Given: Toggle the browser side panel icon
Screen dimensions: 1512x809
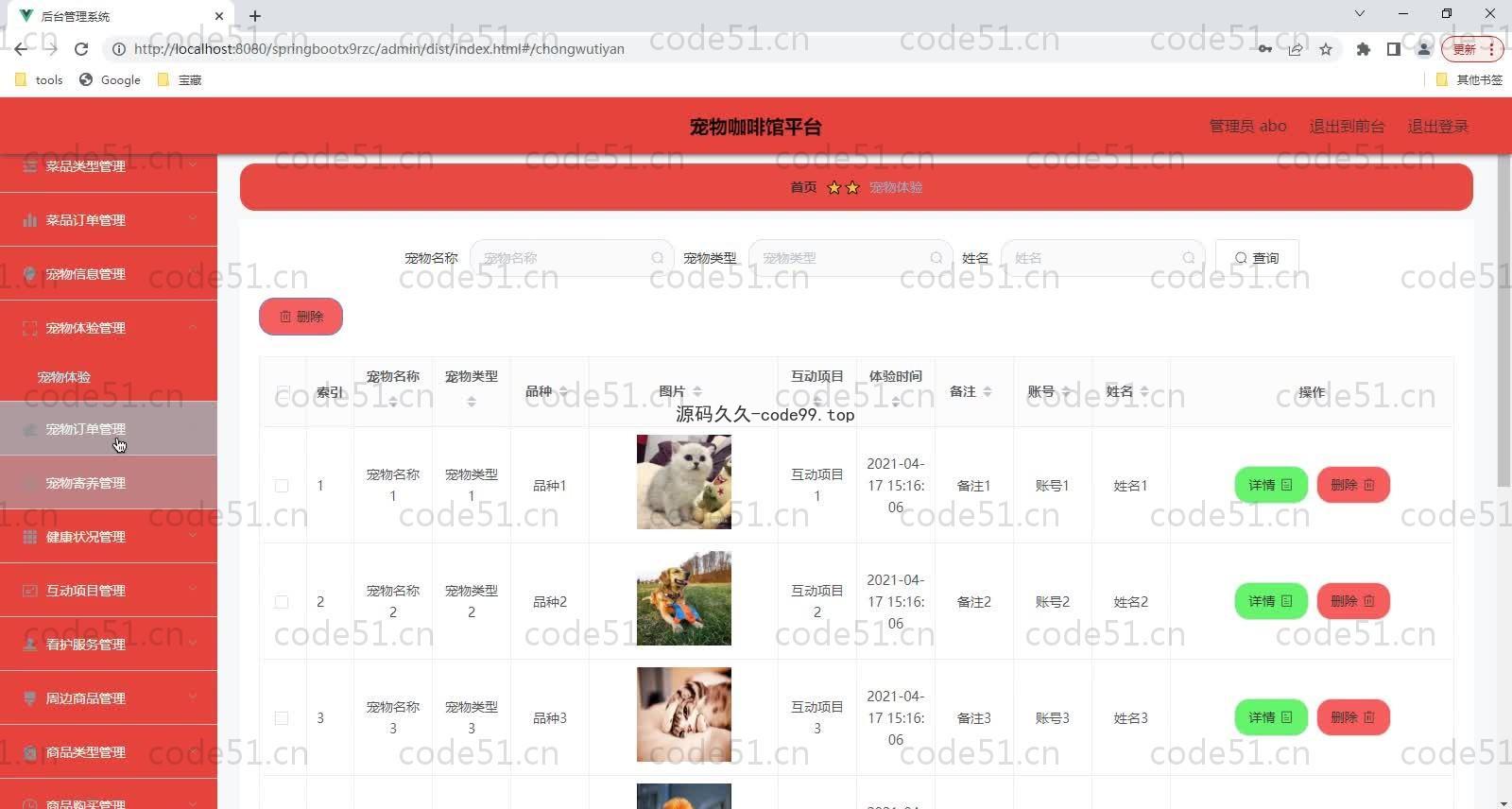Looking at the screenshot, I should pos(1393,49).
